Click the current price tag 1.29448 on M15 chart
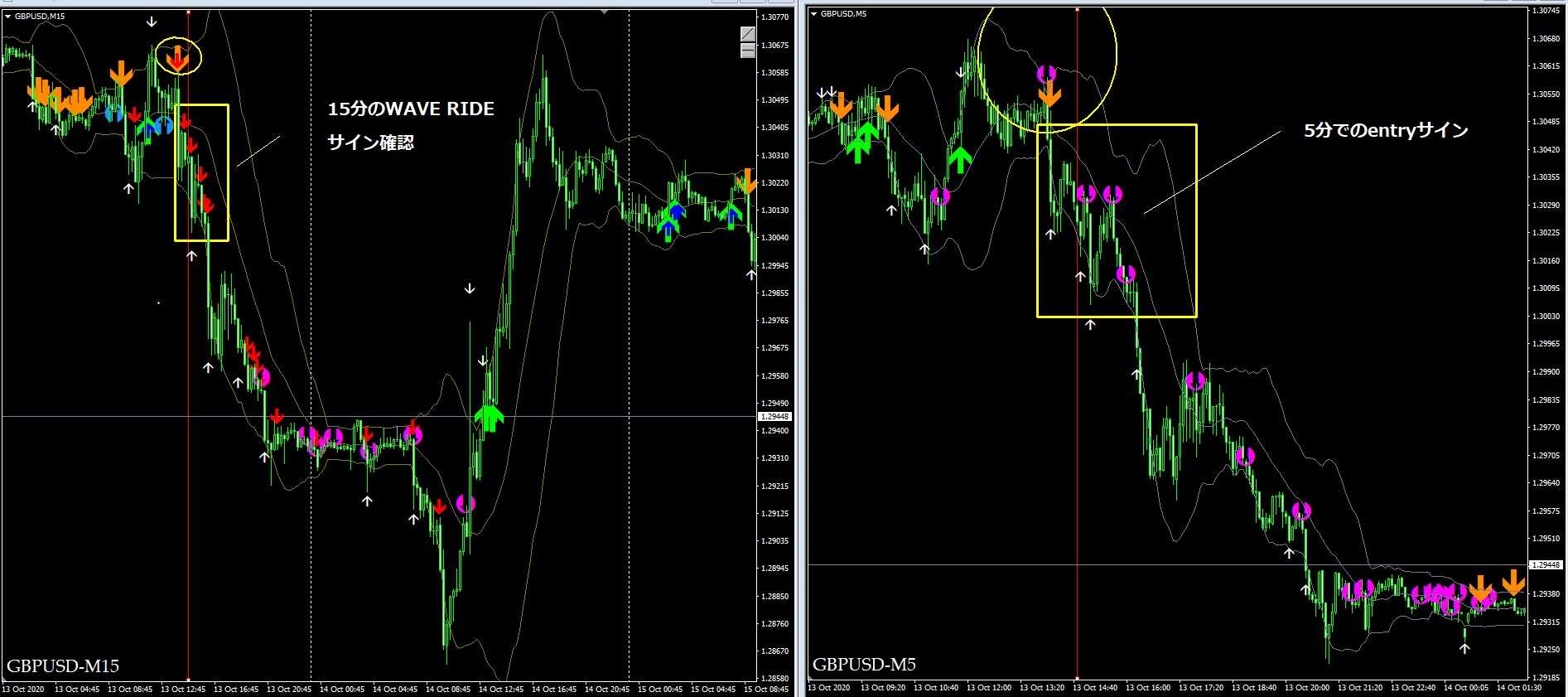 coord(774,417)
